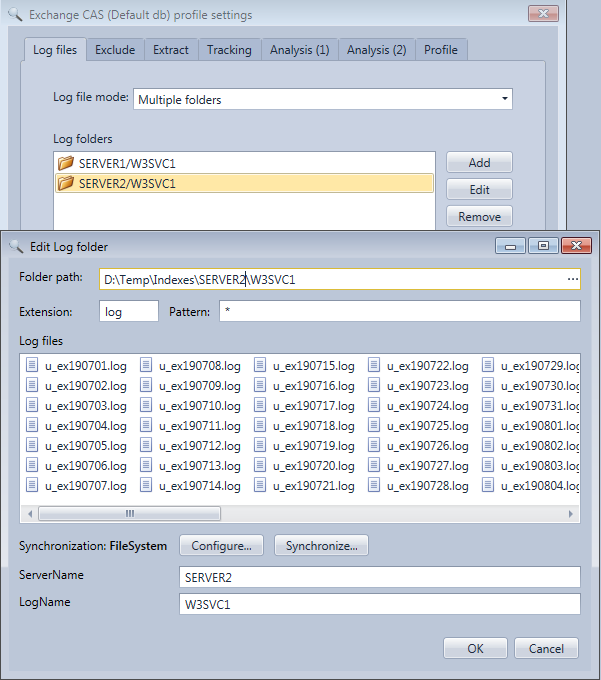
Task: Click the LogName input field
Action: [380, 604]
